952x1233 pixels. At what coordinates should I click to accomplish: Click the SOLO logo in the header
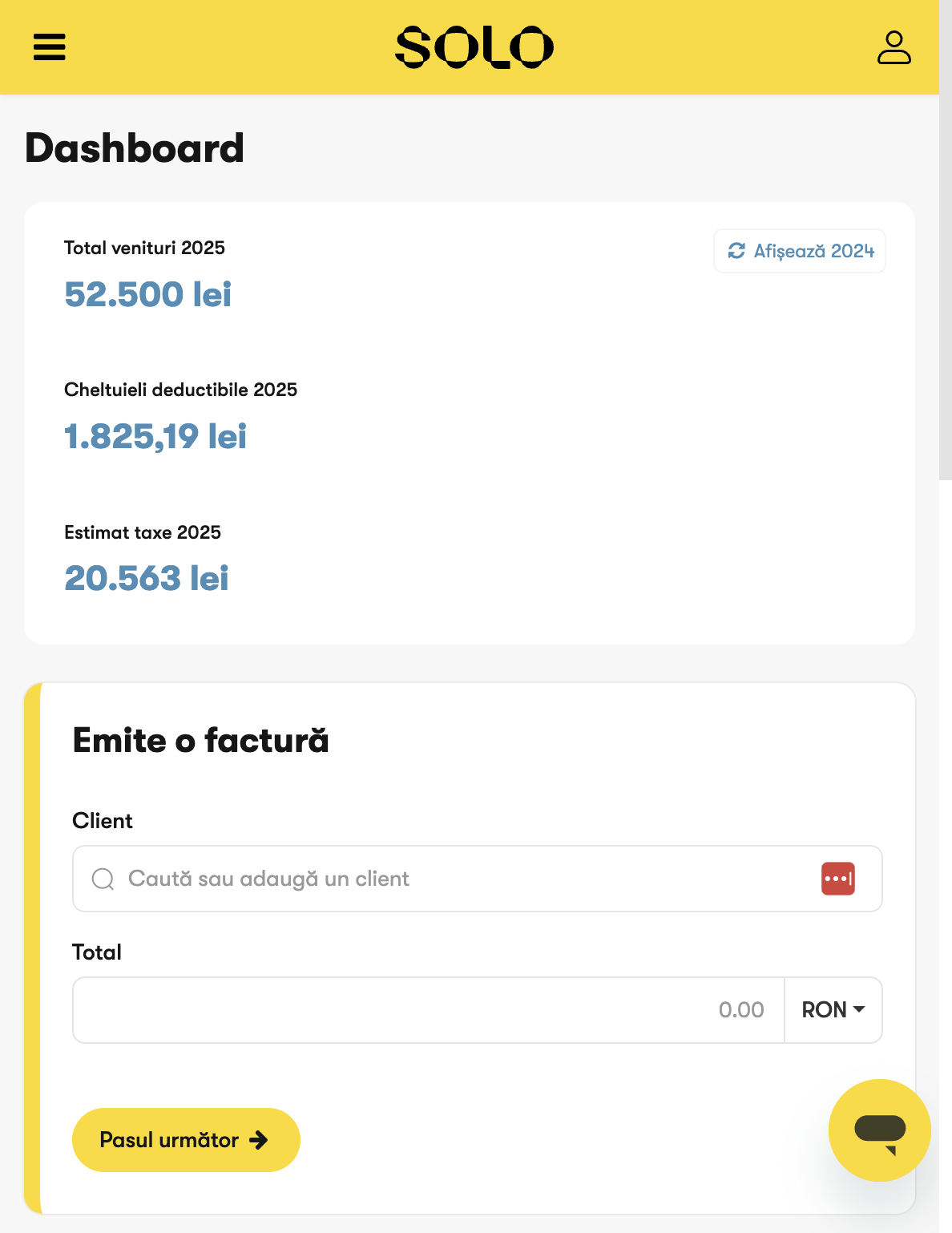pos(474,47)
